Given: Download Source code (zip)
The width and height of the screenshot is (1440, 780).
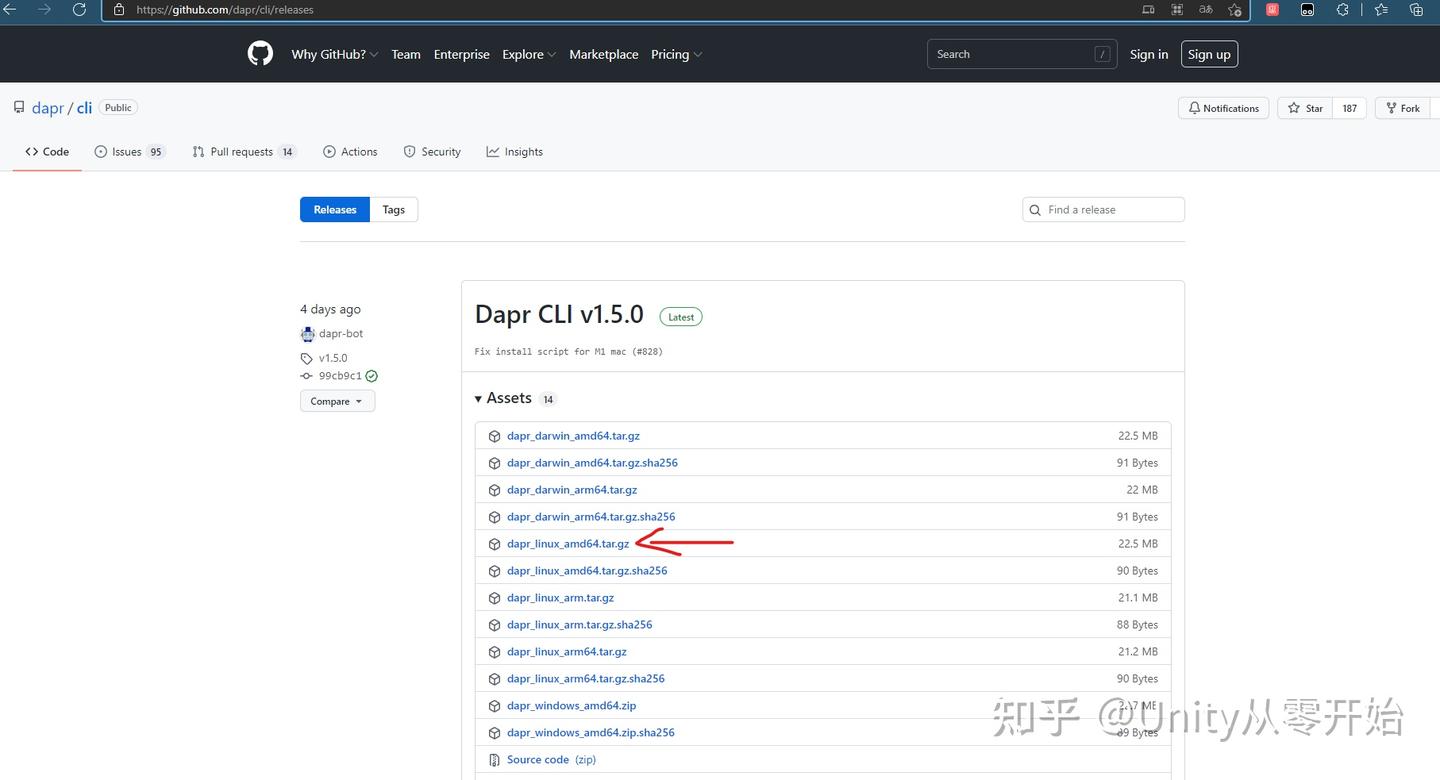Looking at the screenshot, I should click(x=551, y=760).
